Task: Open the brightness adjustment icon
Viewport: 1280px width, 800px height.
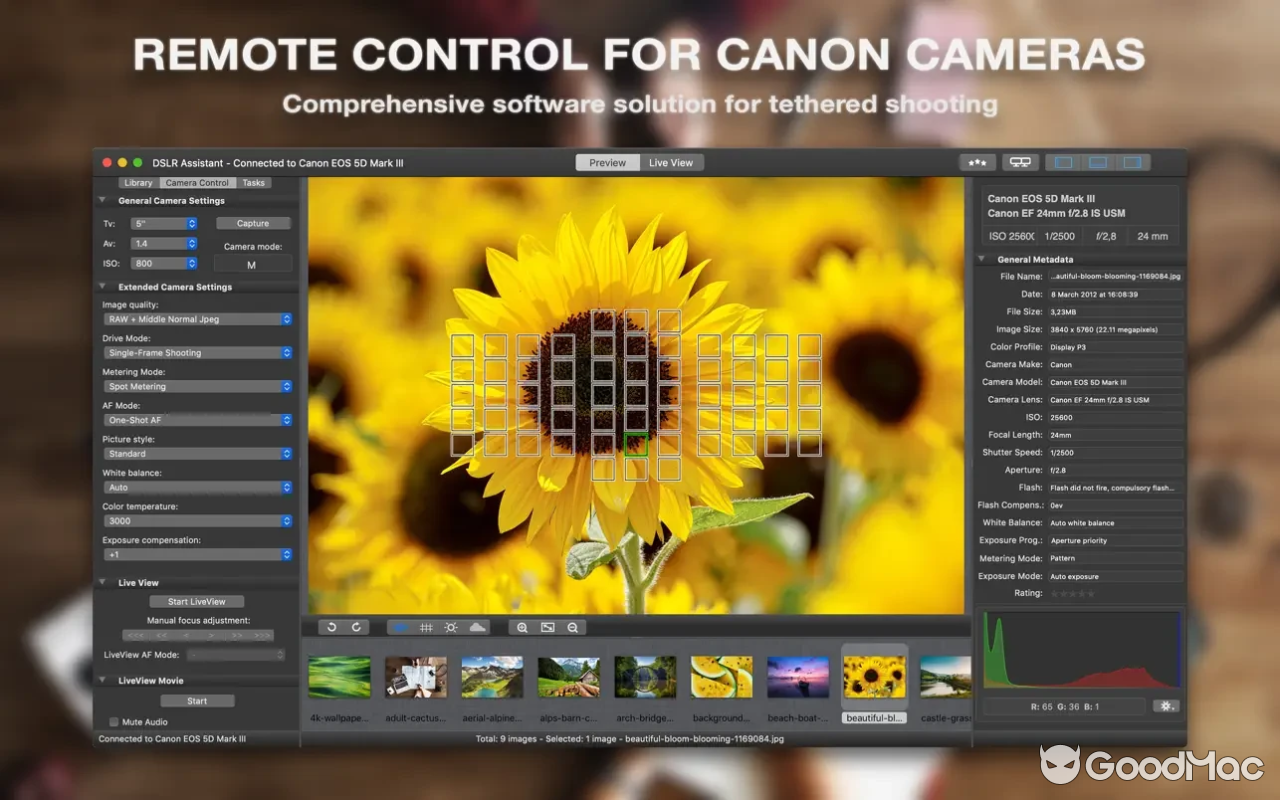Action: tap(452, 627)
